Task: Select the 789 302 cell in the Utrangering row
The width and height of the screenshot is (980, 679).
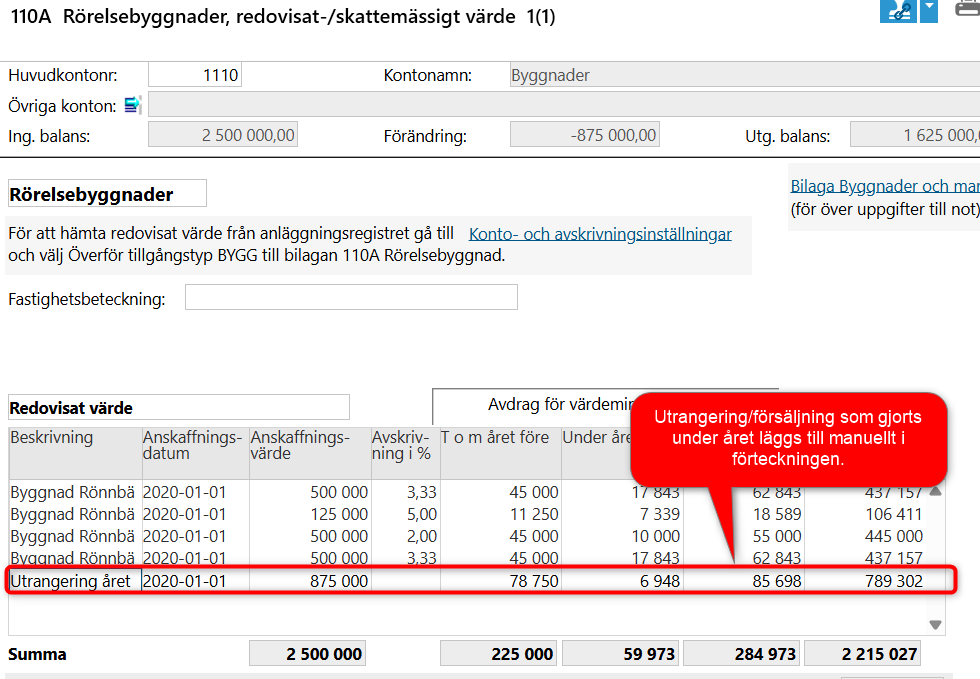Action: tap(864, 581)
